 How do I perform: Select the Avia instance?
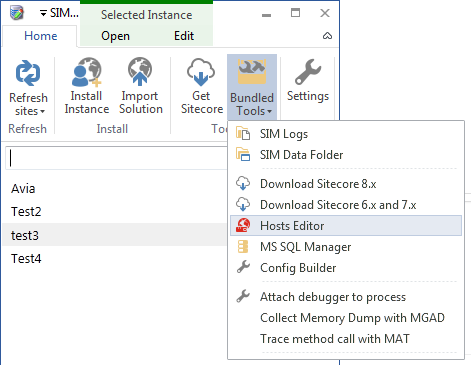click(x=114, y=189)
